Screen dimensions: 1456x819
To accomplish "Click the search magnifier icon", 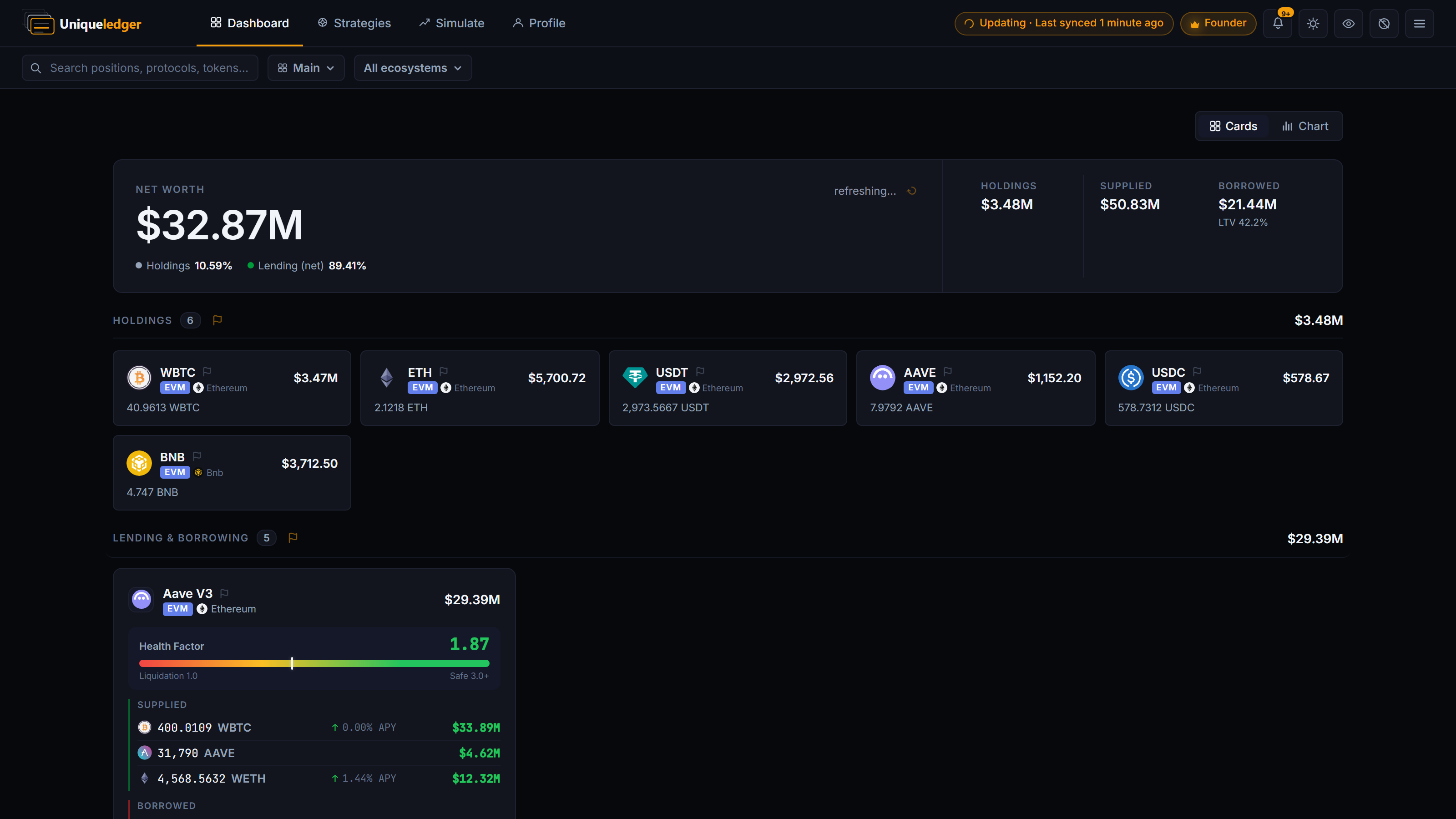I will tap(35, 68).
